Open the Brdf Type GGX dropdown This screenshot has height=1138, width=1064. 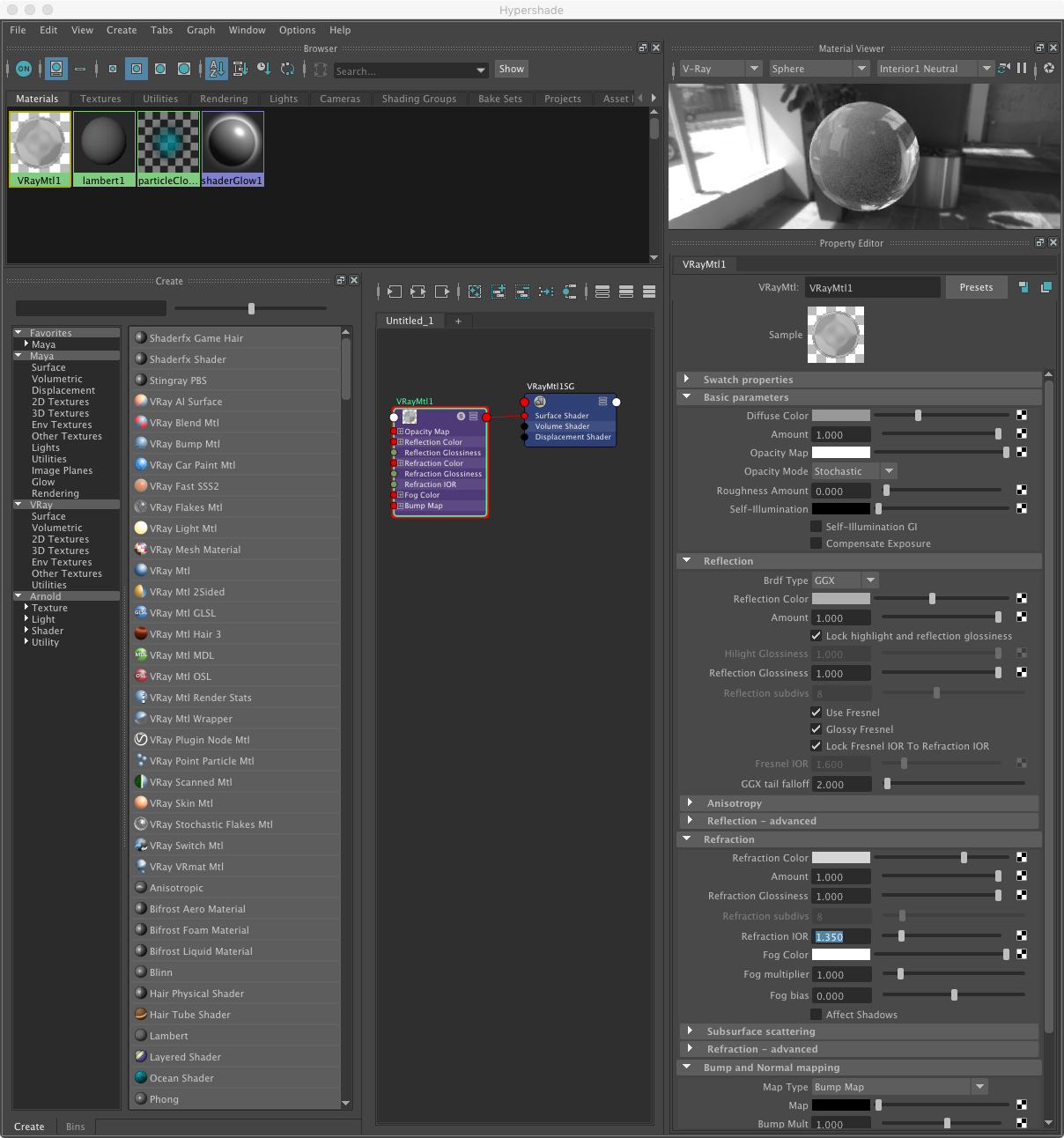(845, 580)
